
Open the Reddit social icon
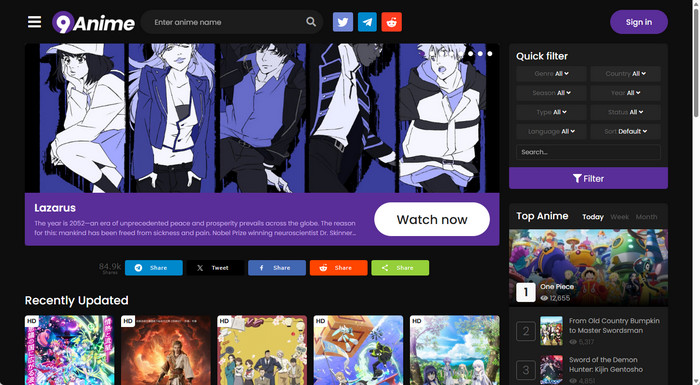point(392,22)
